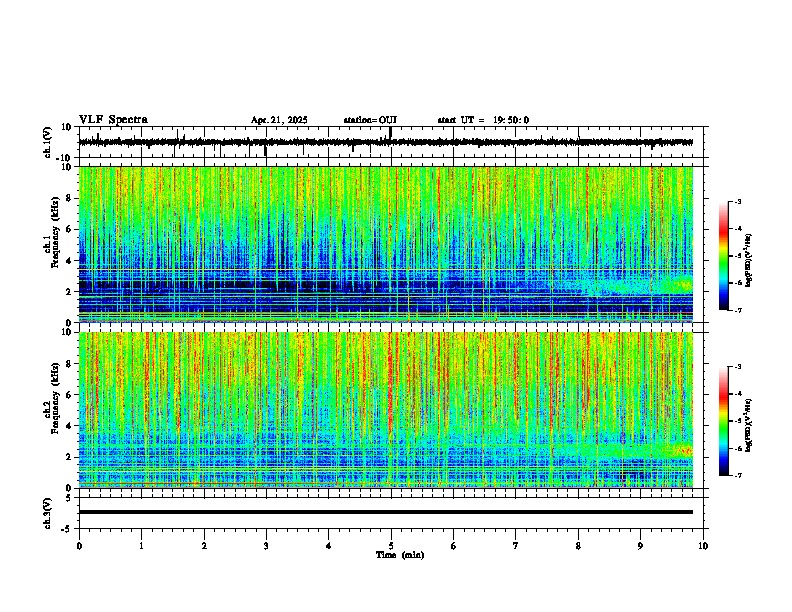
Task: Click time axis tick label "1"
Action: tap(141, 546)
